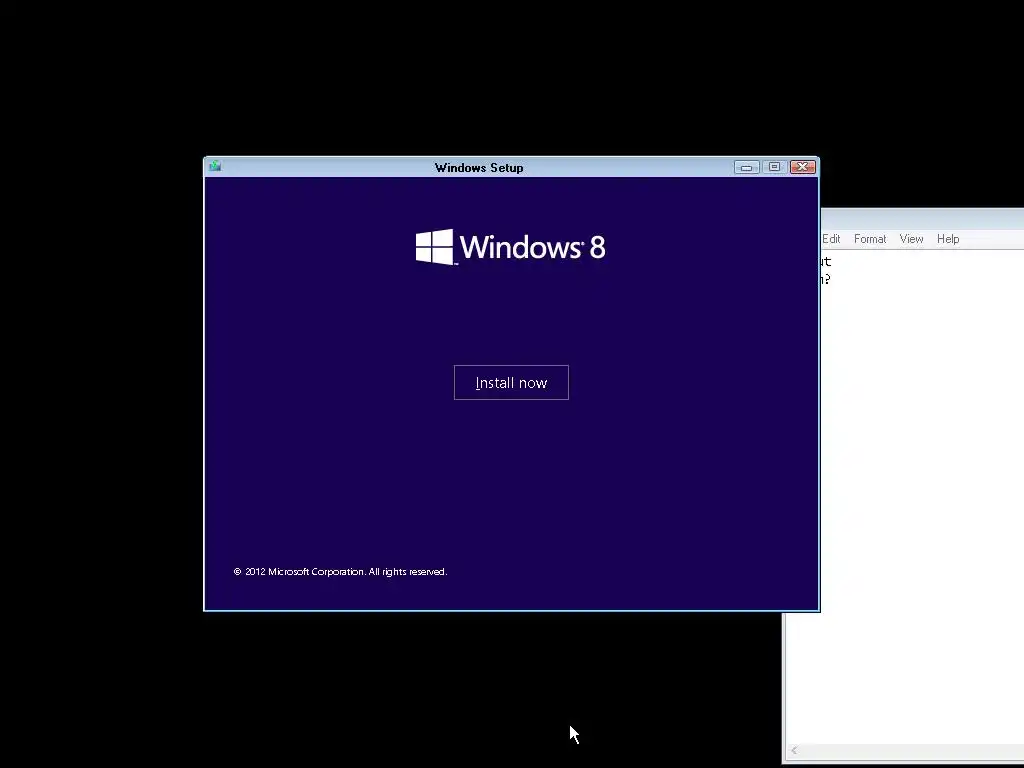This screenshot has height=768, width=1024.
Task: Open the View menu in Notepad
Action: pos(911,239)
